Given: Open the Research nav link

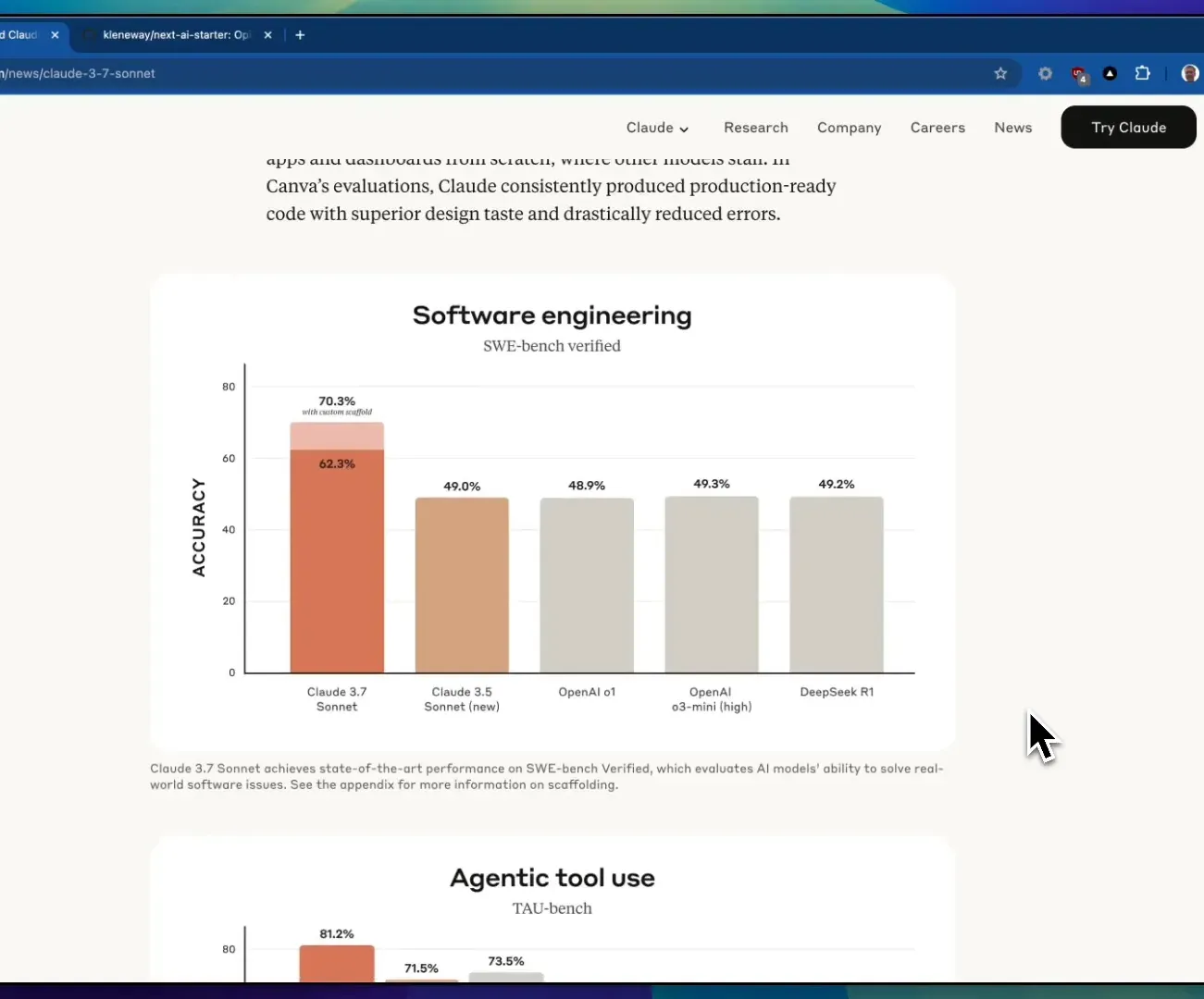Looking at the screenshot, I should click(x=756, y=128).
